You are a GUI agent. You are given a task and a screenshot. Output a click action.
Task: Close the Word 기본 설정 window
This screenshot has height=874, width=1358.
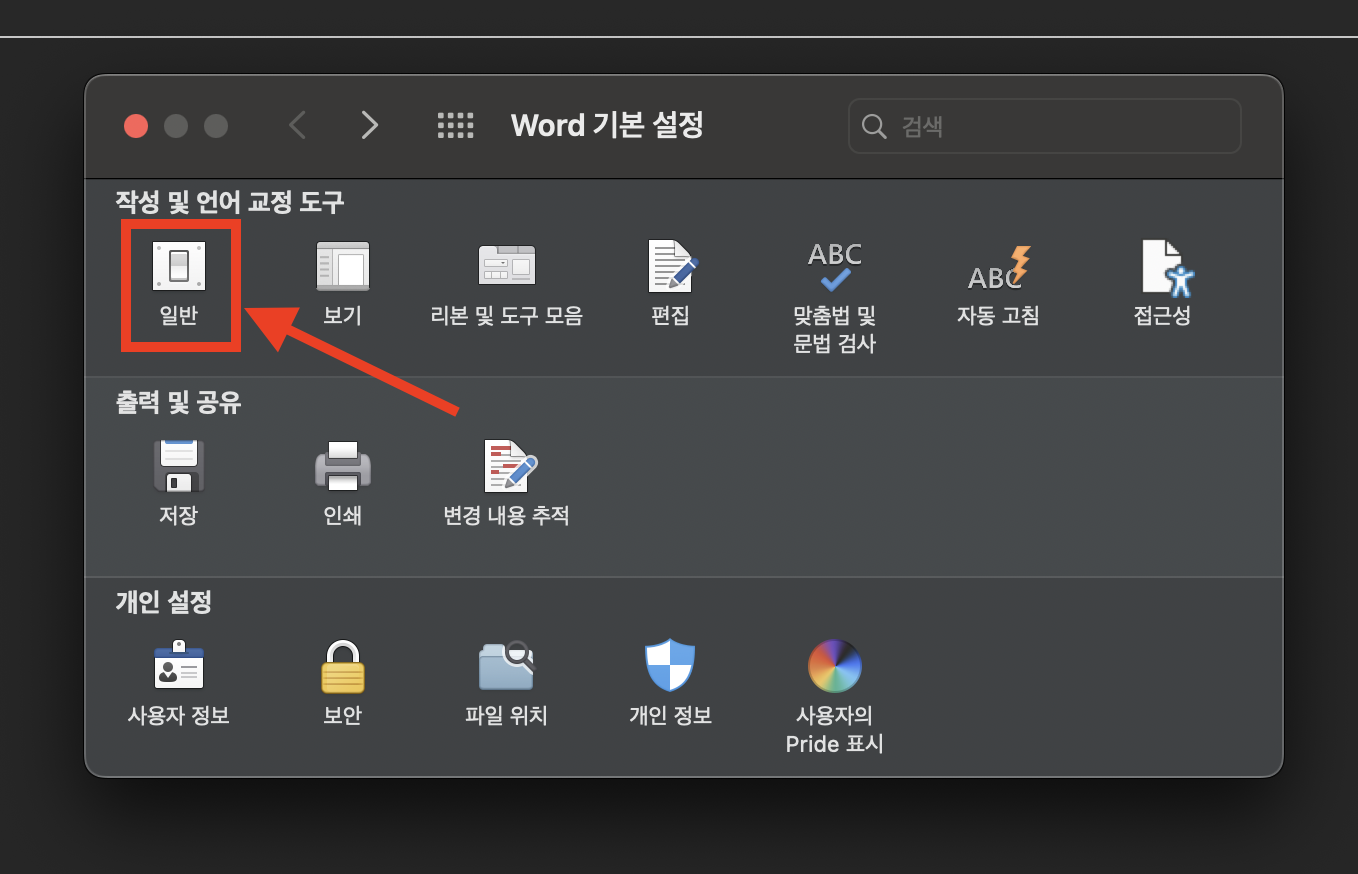click(x=136, y=126)
